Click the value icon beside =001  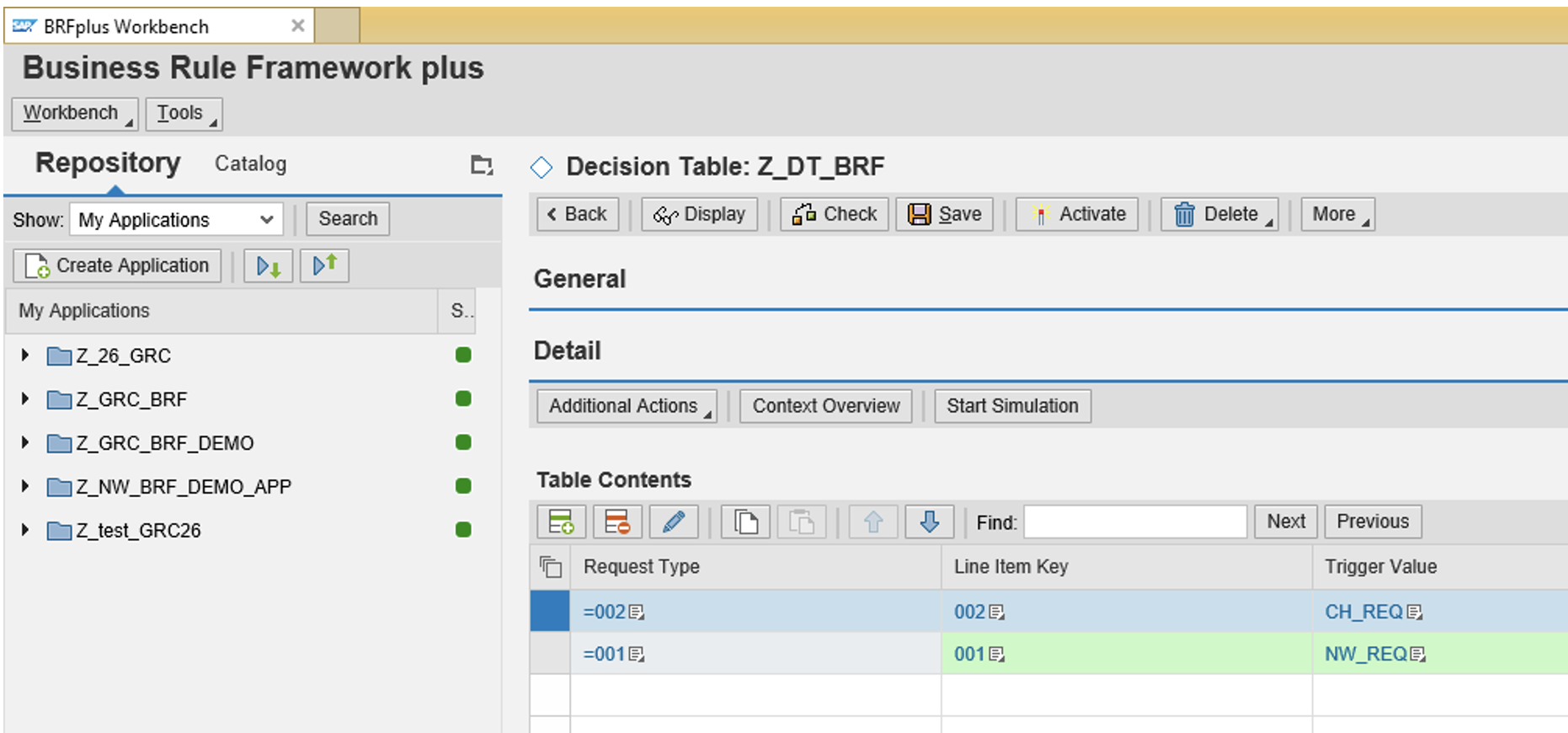tap(637, 655)
